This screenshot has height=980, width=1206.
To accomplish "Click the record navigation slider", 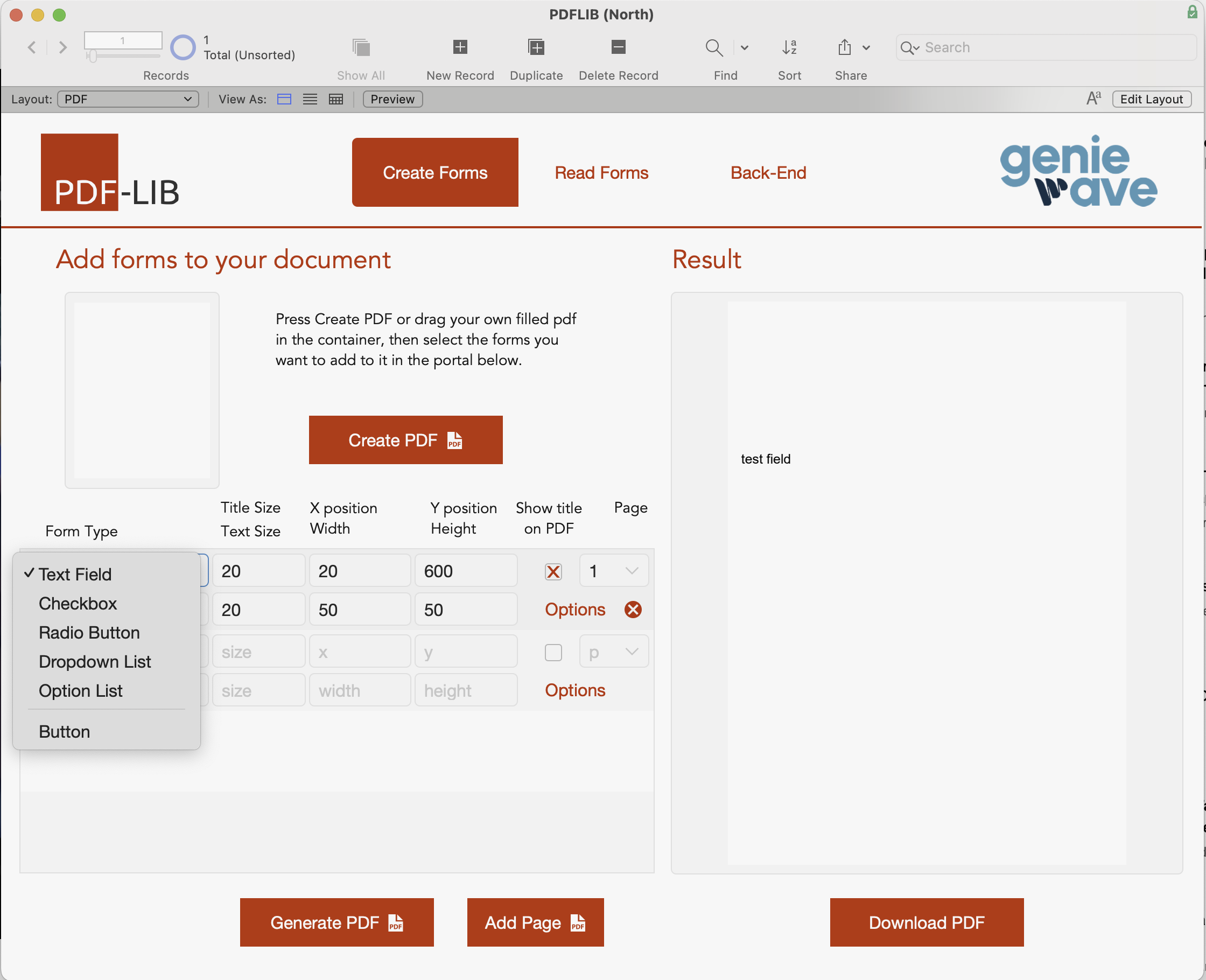I will pyautogui.click(x=124, y=55).
